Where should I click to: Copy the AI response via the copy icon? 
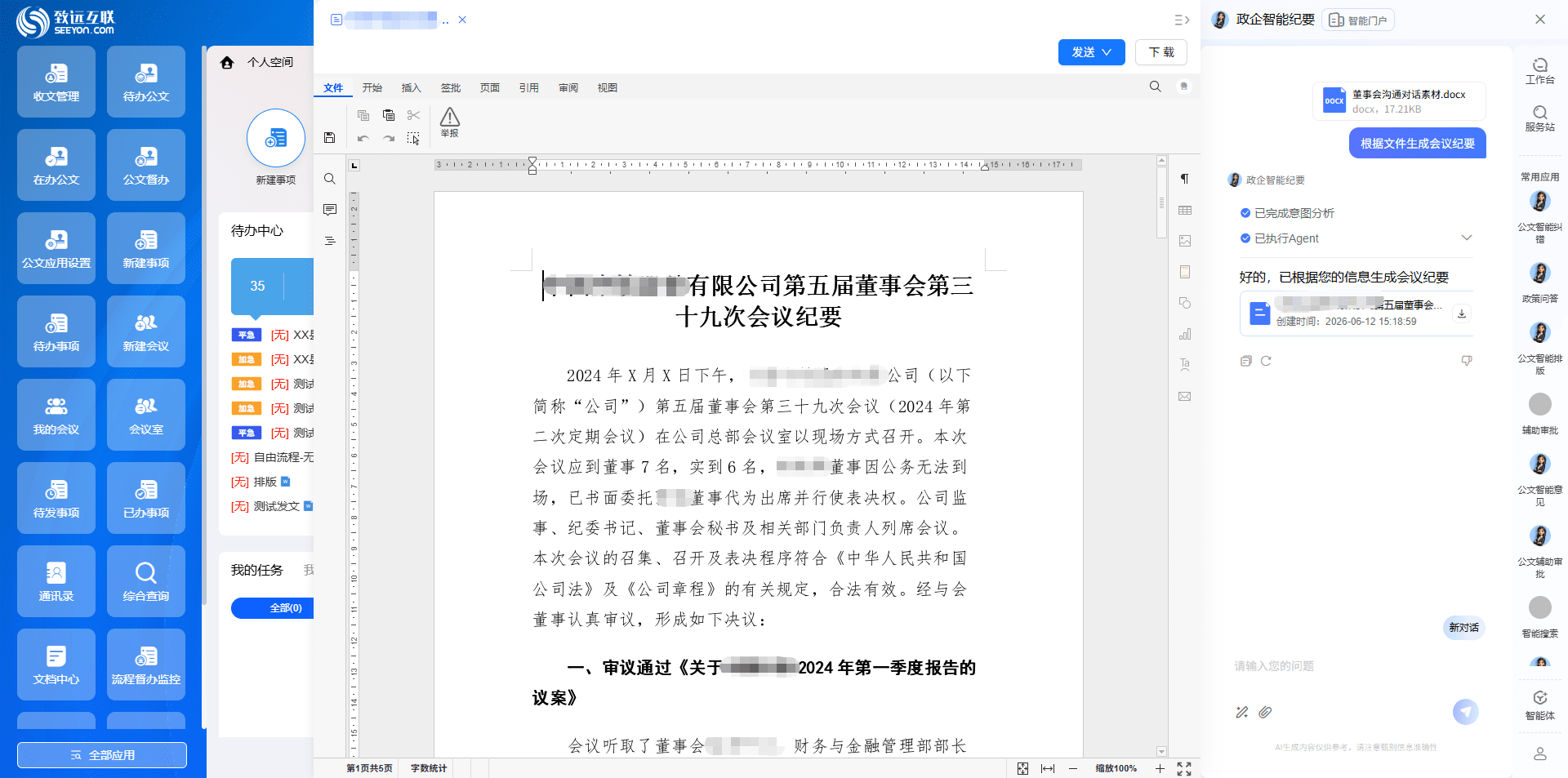[x=1245, y=361]
